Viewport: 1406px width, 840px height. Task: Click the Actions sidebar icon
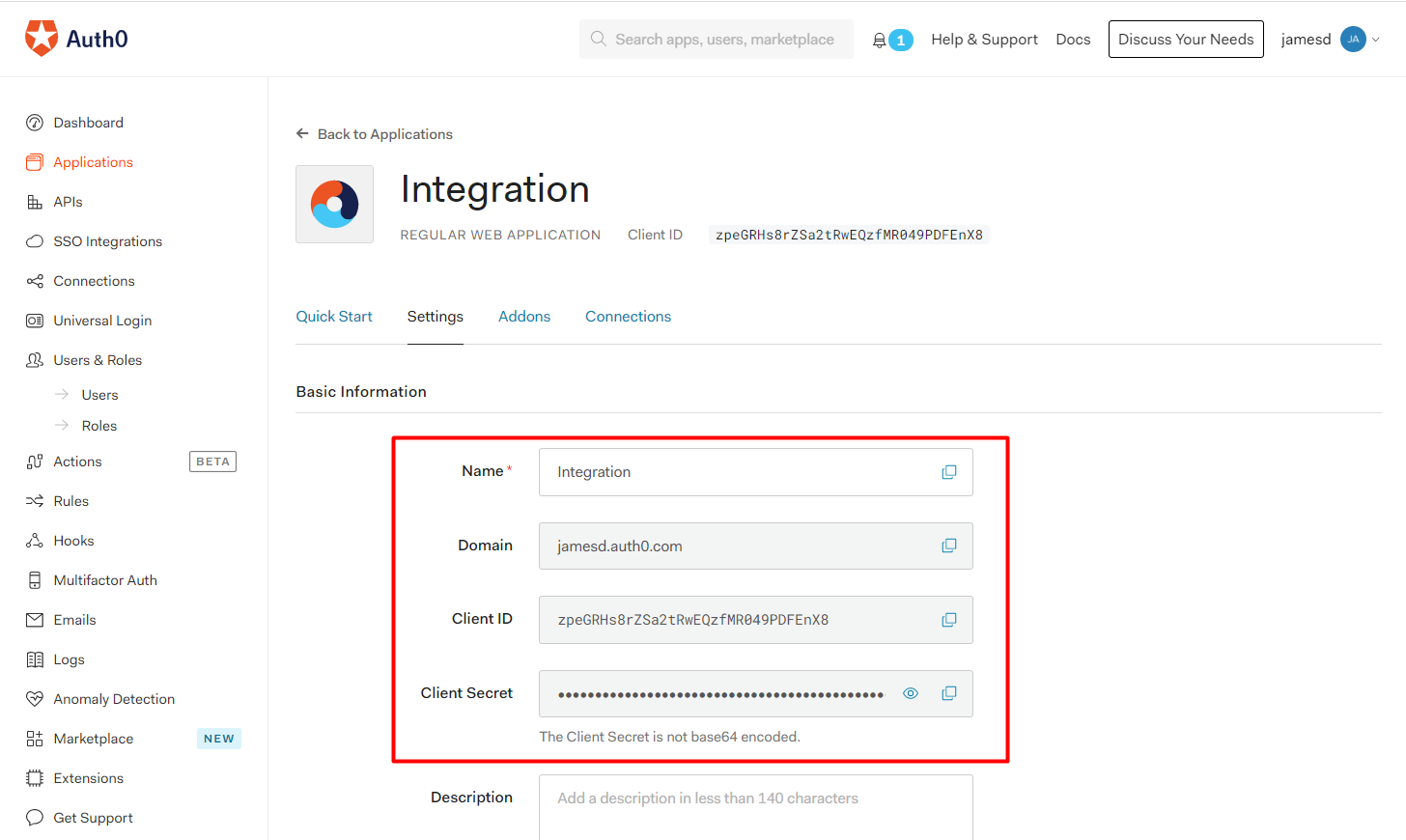click(x=35, y=462)
